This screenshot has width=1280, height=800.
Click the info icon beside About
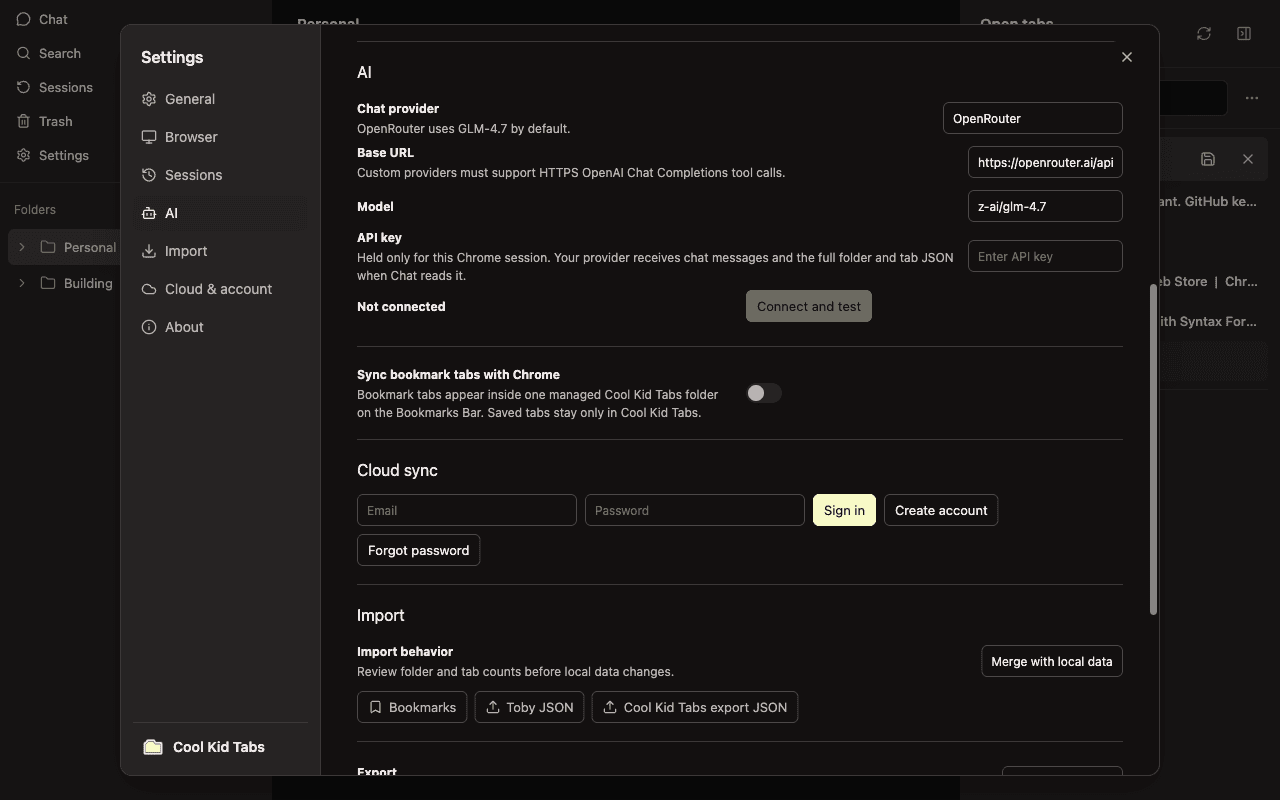pyautogui.click(x=149, y=327)
